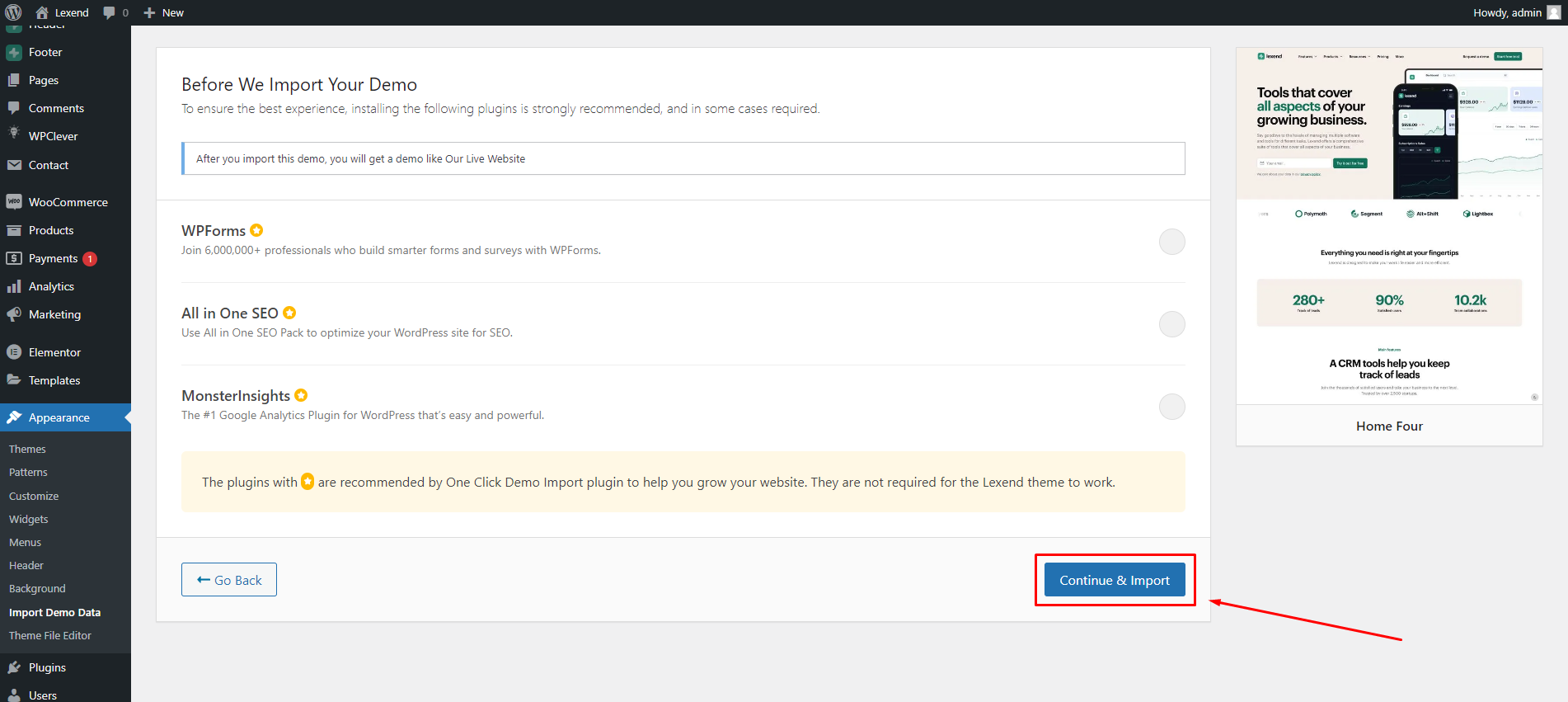1568x702 pixels.
Task: Click the Comments sidebar icon
Action: click(x=14, y=108)
